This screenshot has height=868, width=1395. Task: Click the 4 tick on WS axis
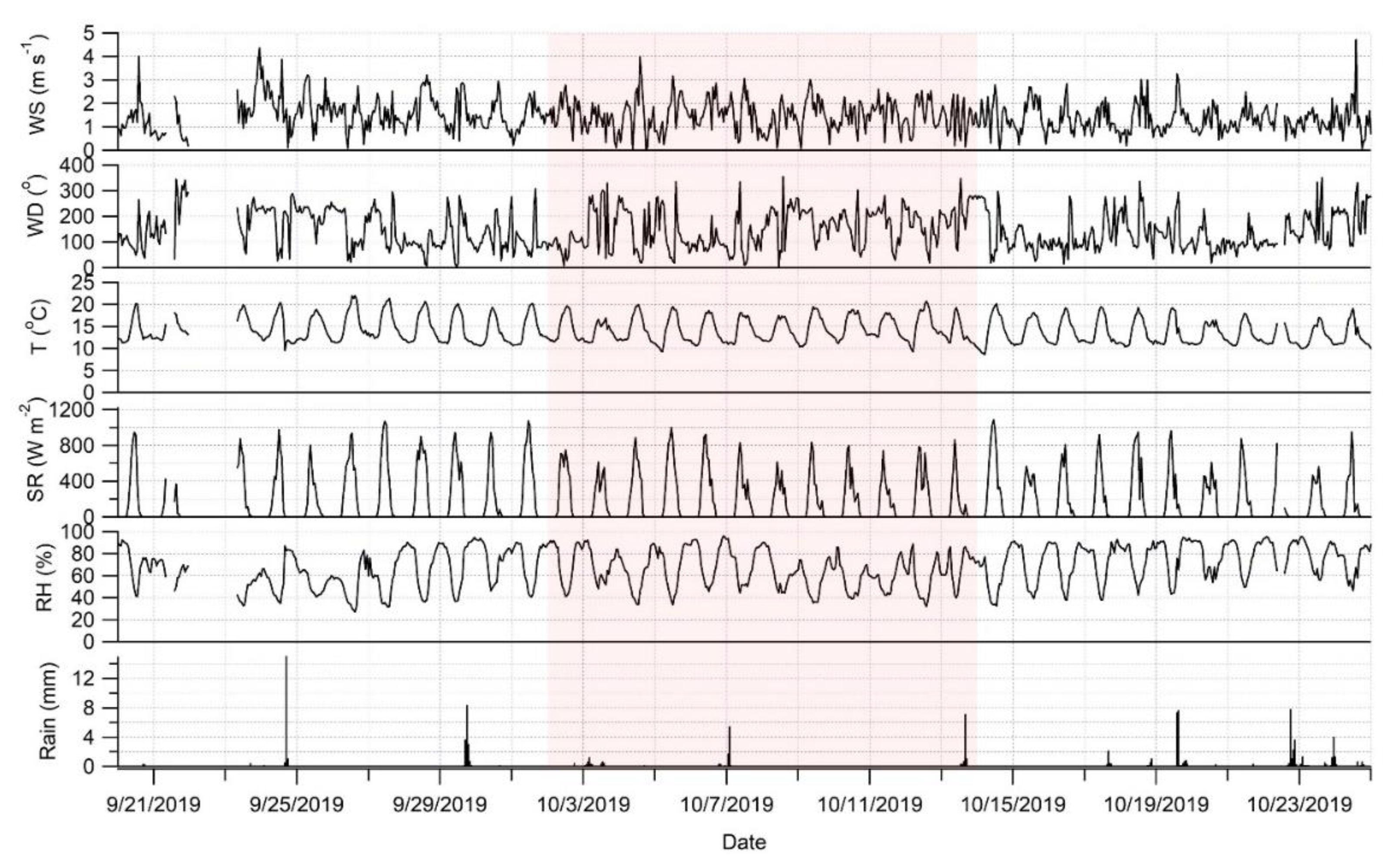click(x=88, y=57)
